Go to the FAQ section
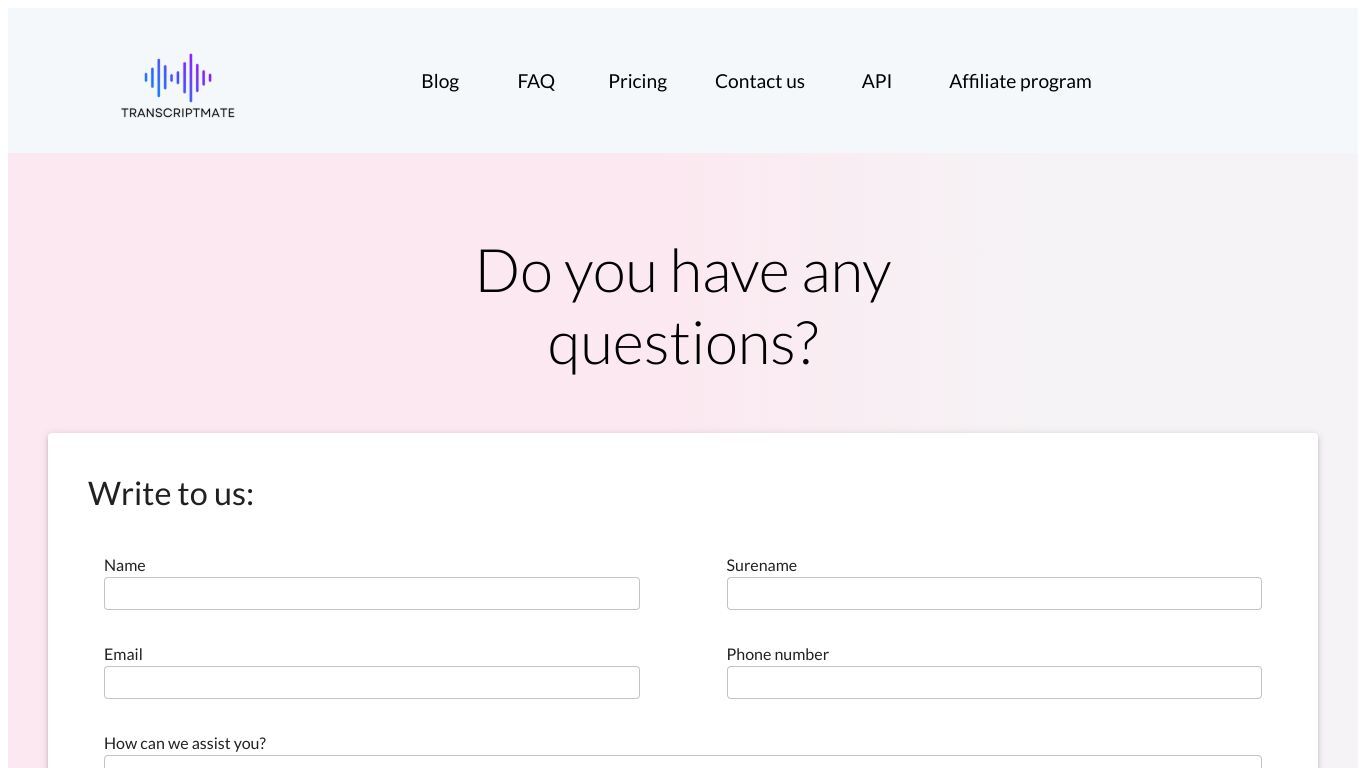Image resolution: width=1366 pixels, height=768 pixels. (x=536, y=81)
